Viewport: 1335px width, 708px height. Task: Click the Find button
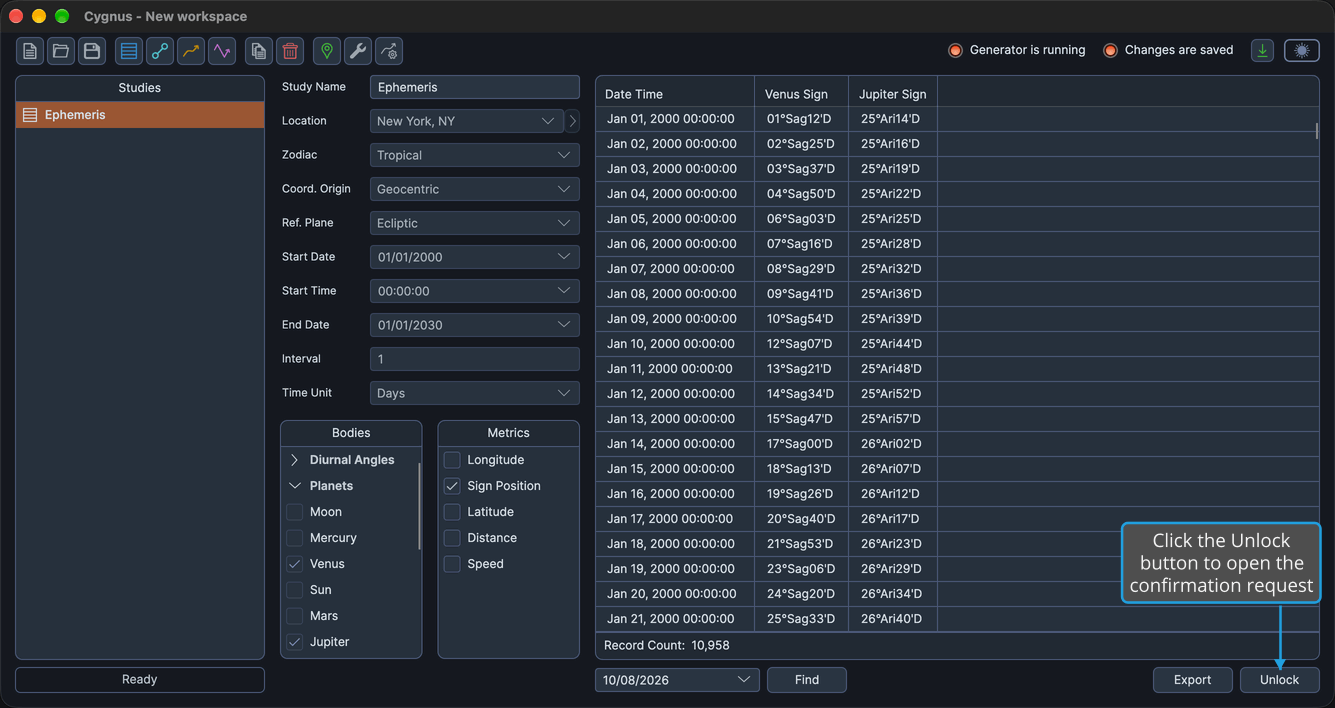tap(807, 680)
